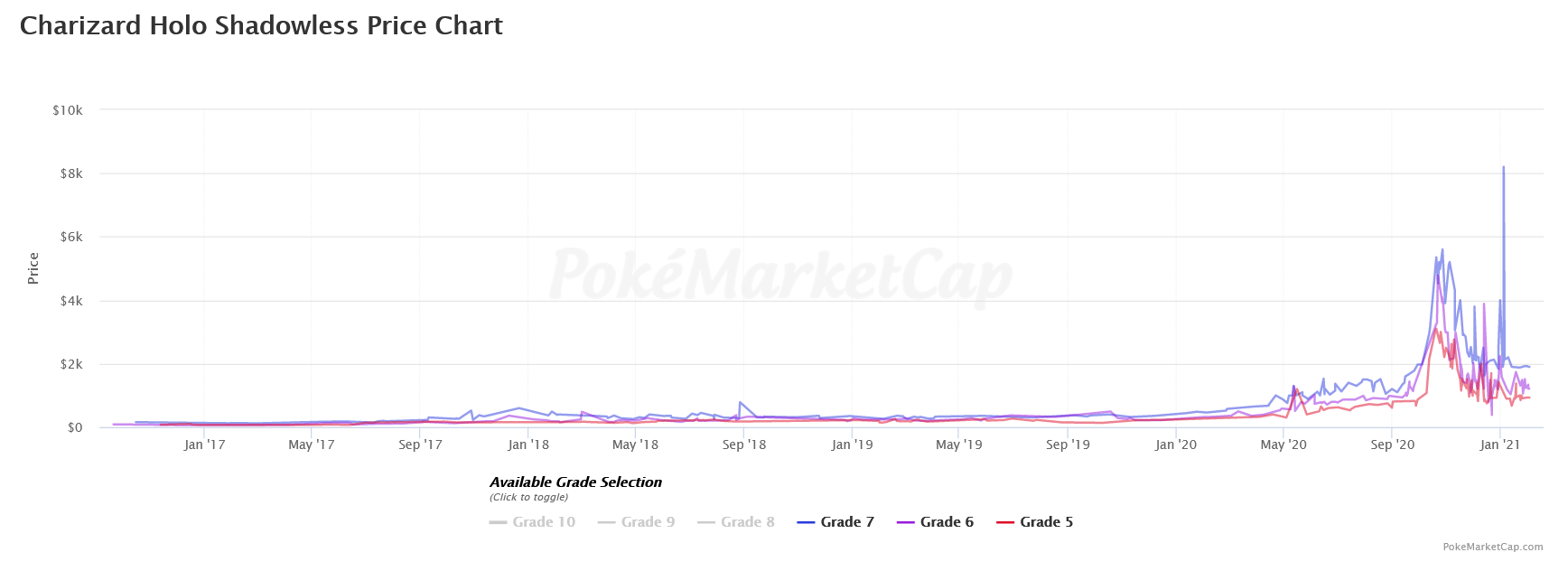This screenshot has width=1568, height=571.
Task: Enable the Grade 8 legend entry
Action: [x=747, y=522]
